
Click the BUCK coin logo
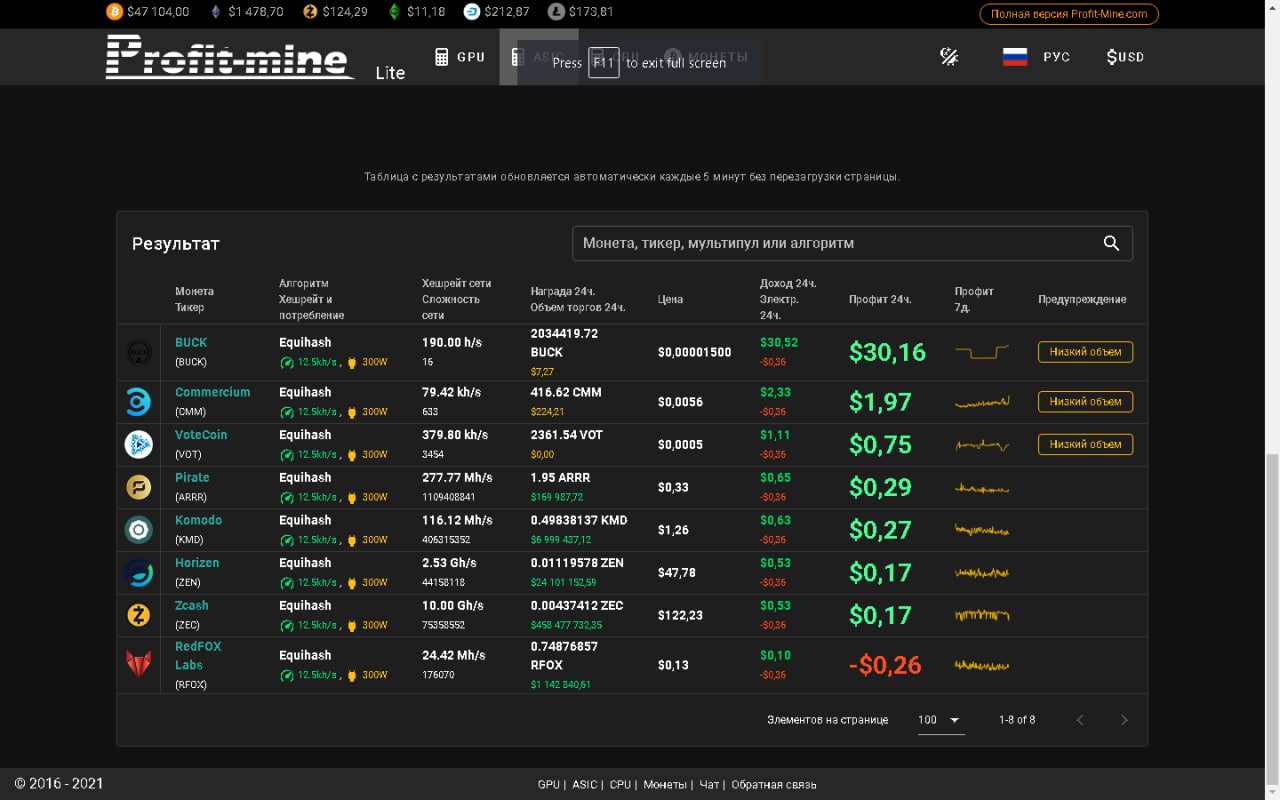click(138, 352)
